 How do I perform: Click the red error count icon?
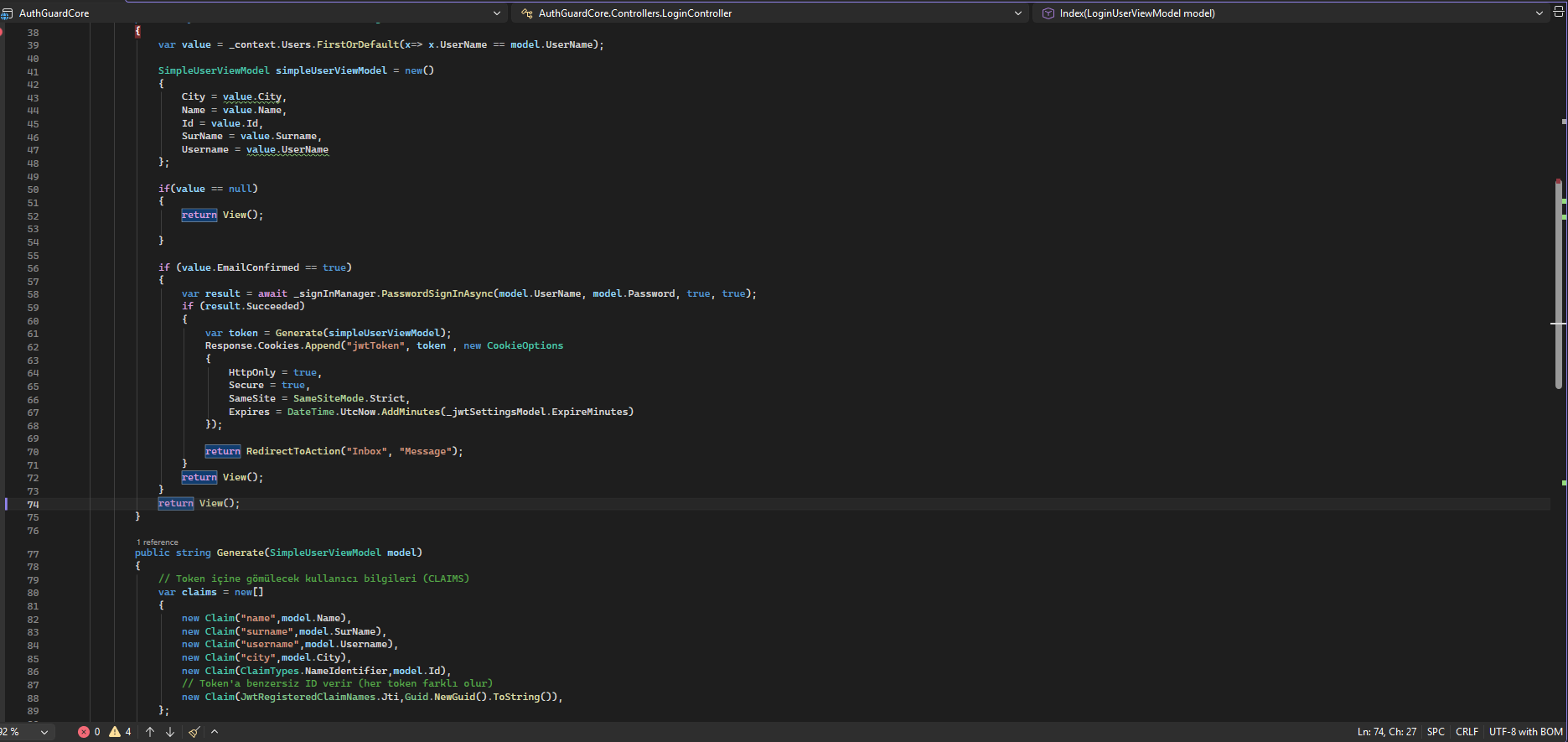point(84,732)
